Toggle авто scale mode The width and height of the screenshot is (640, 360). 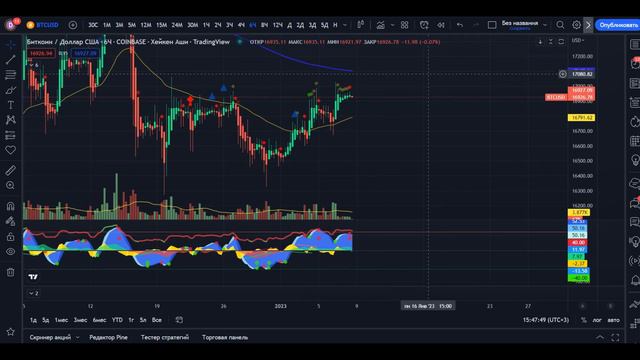tap(613, 320)
